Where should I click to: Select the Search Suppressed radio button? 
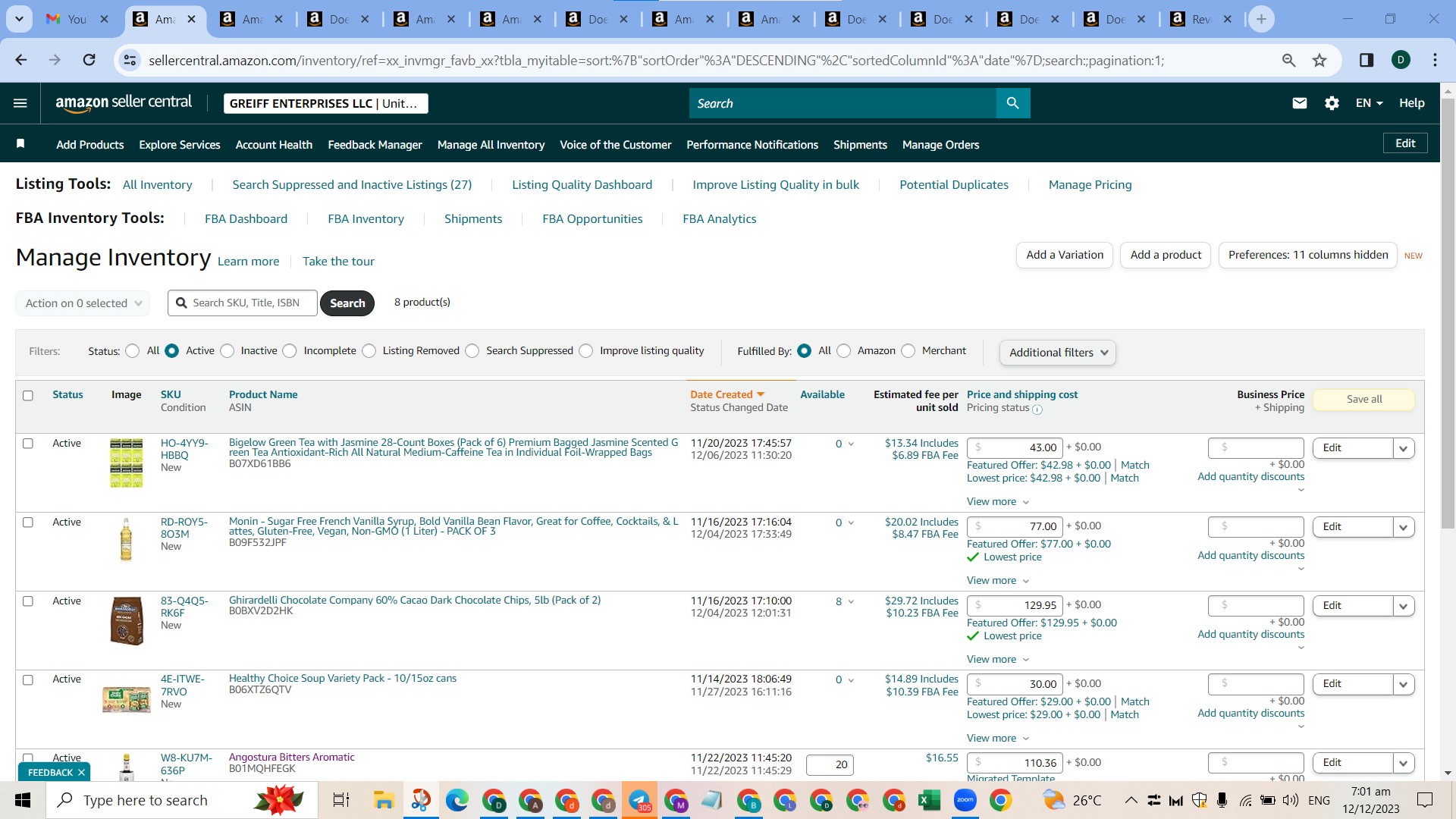472,351
